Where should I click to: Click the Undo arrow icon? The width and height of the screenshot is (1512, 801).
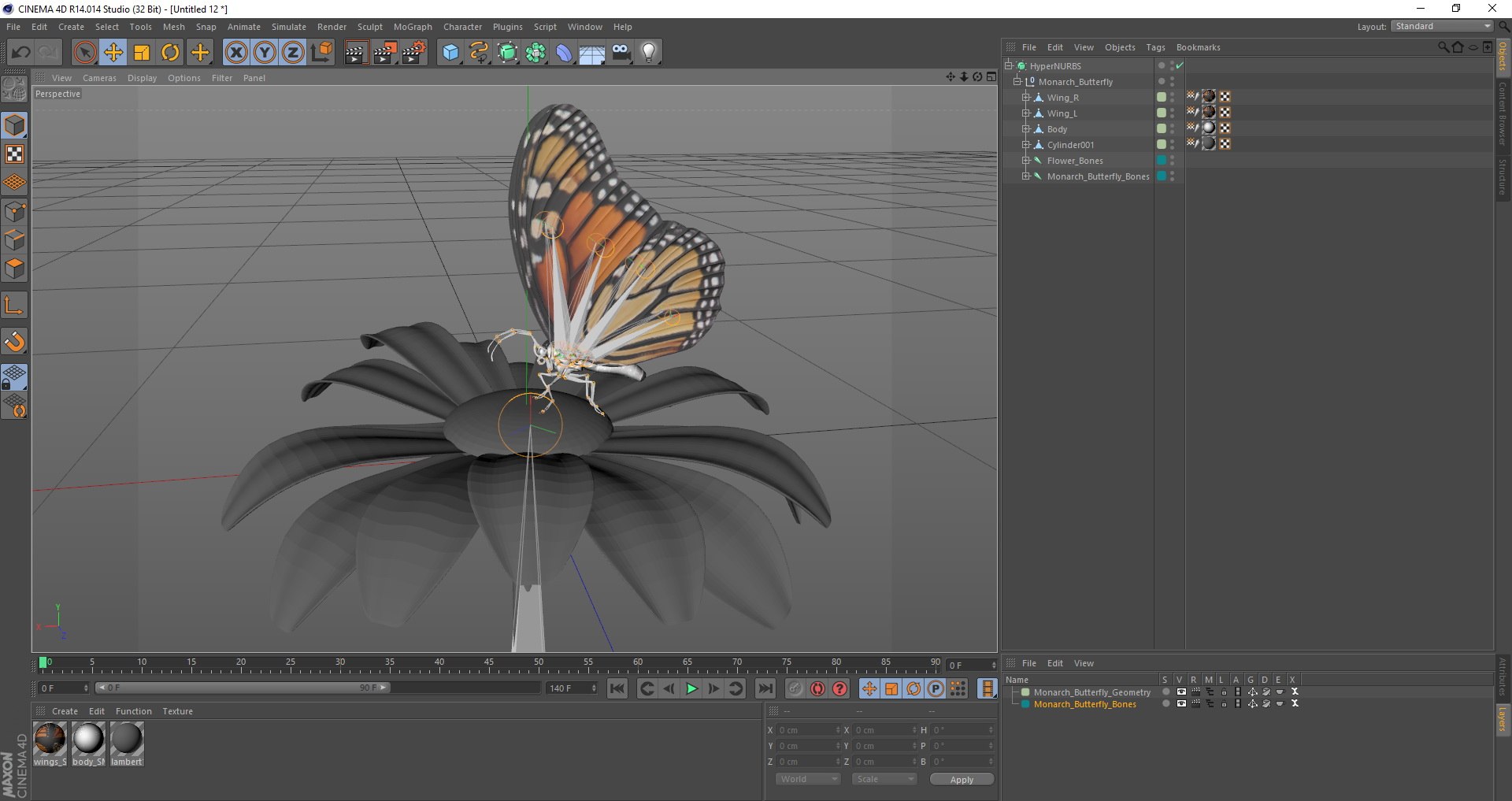tap(21, 53)
